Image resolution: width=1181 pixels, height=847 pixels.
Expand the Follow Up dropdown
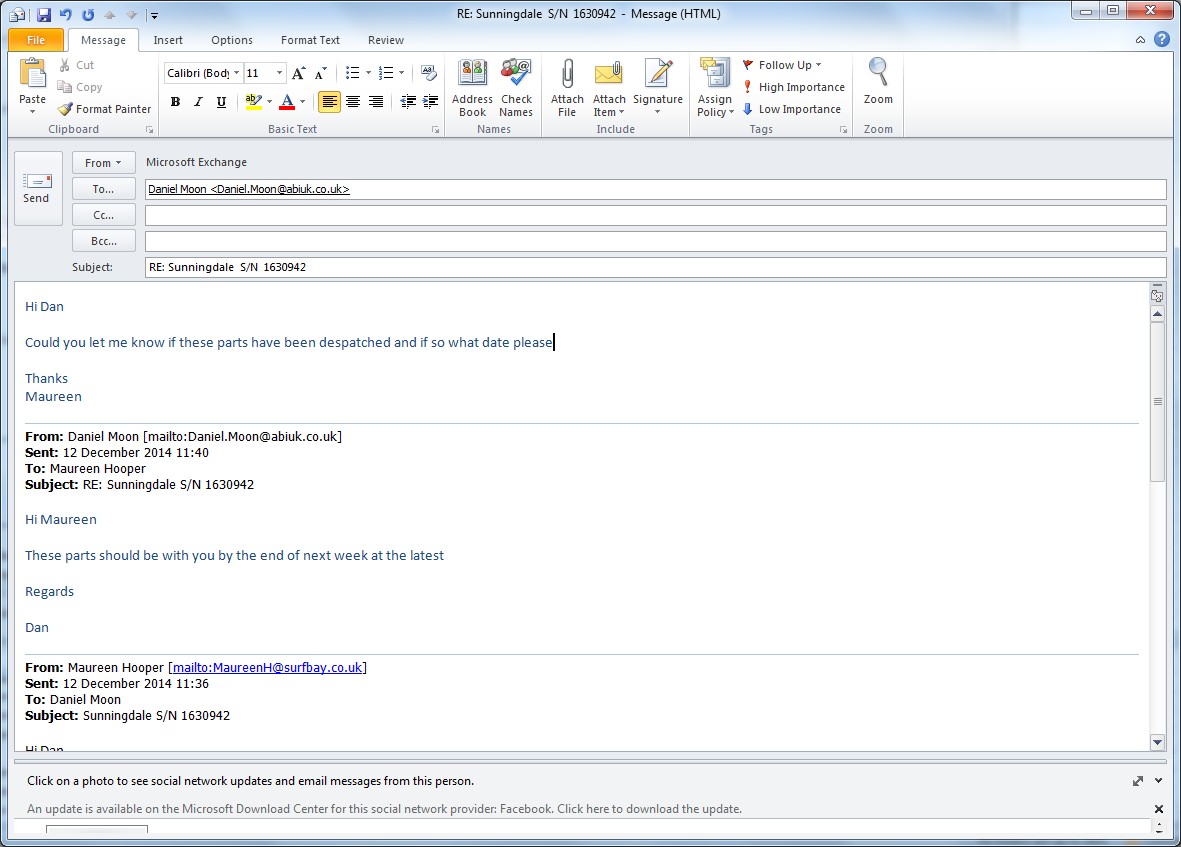[818, 65]
